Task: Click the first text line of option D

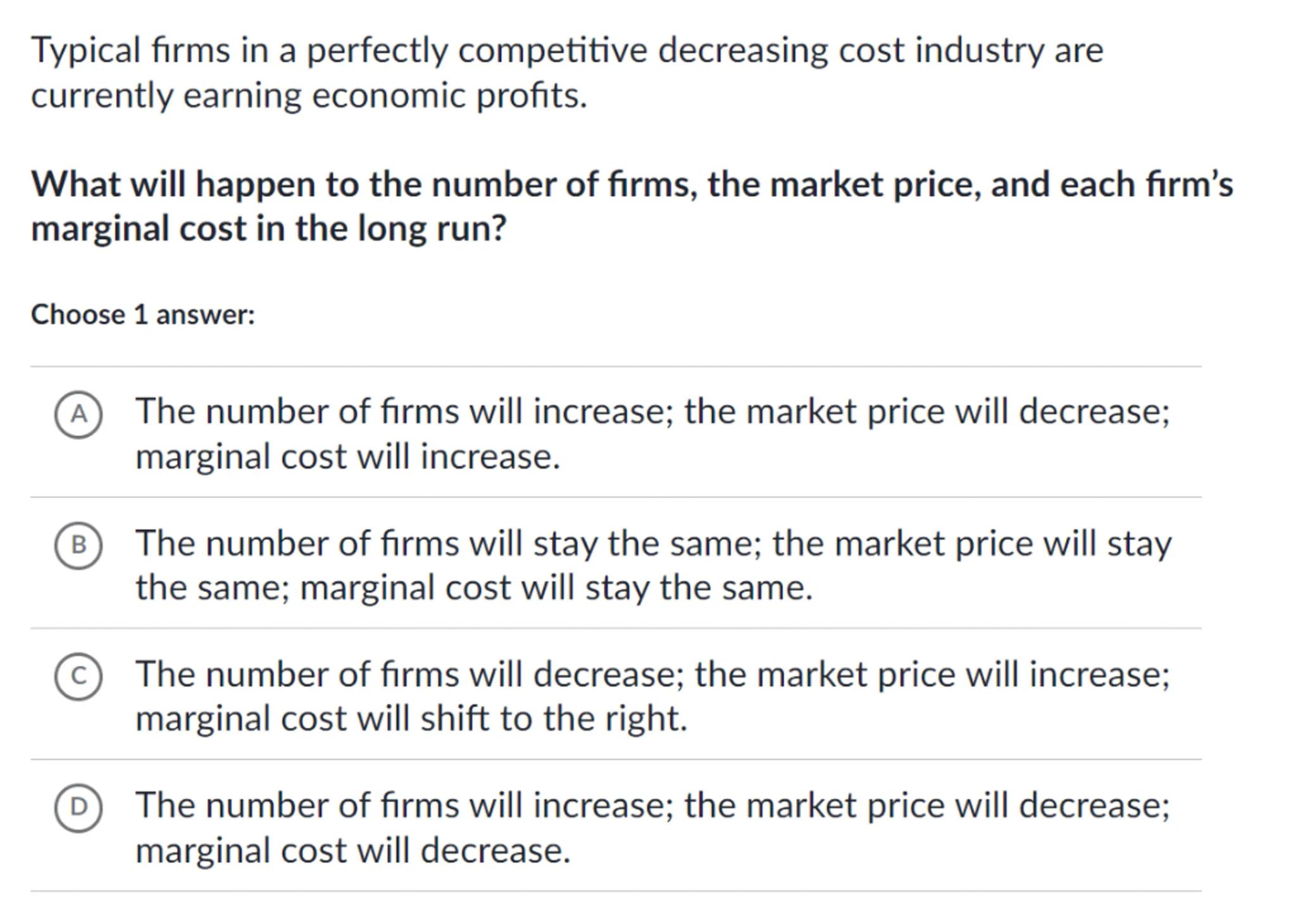Action: pyautogui.click(x=652, y=806)
